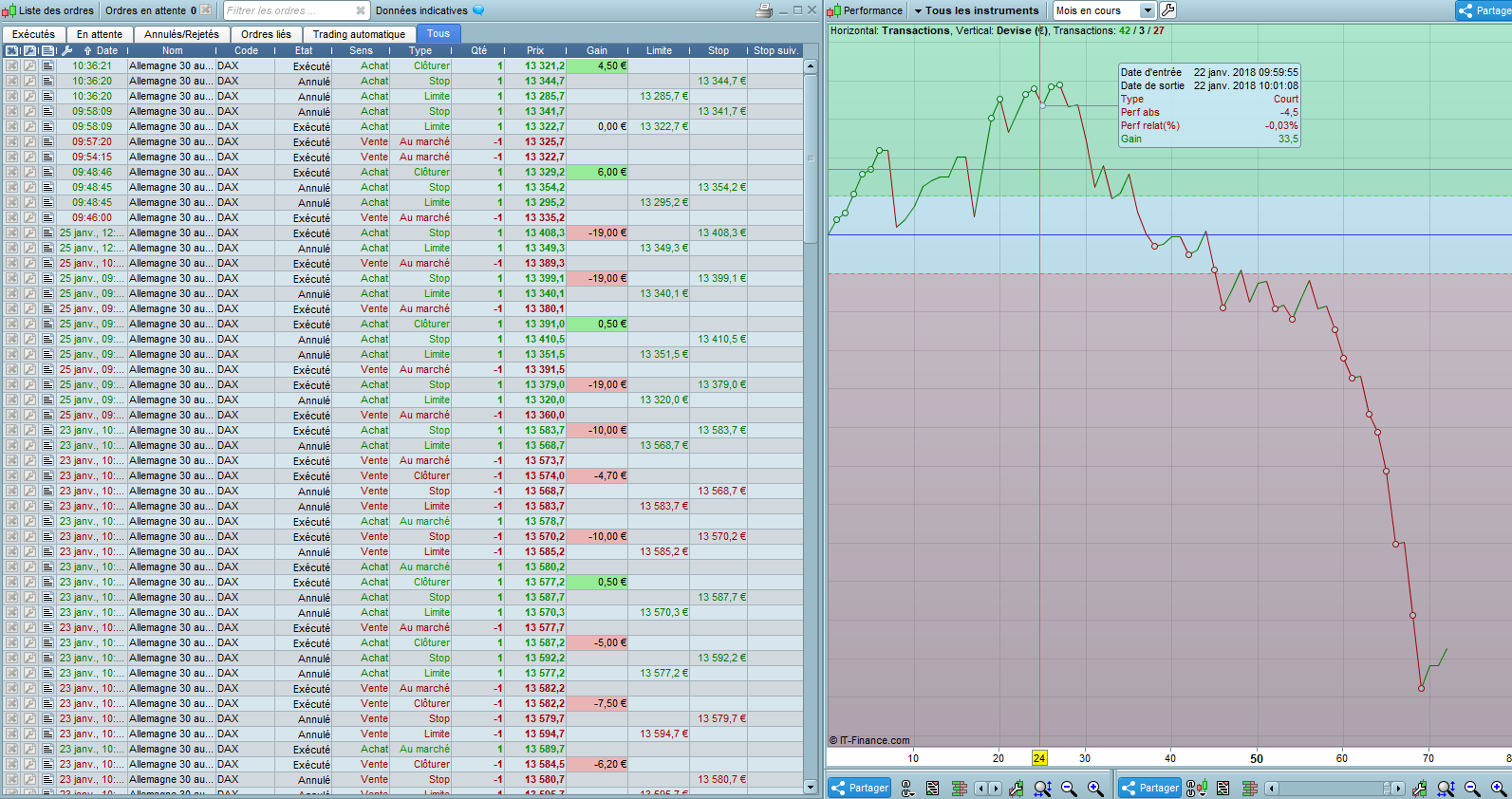Open chart properties wrench in lower-left toolbar
1512x799 pixels.
point(1017,789)
